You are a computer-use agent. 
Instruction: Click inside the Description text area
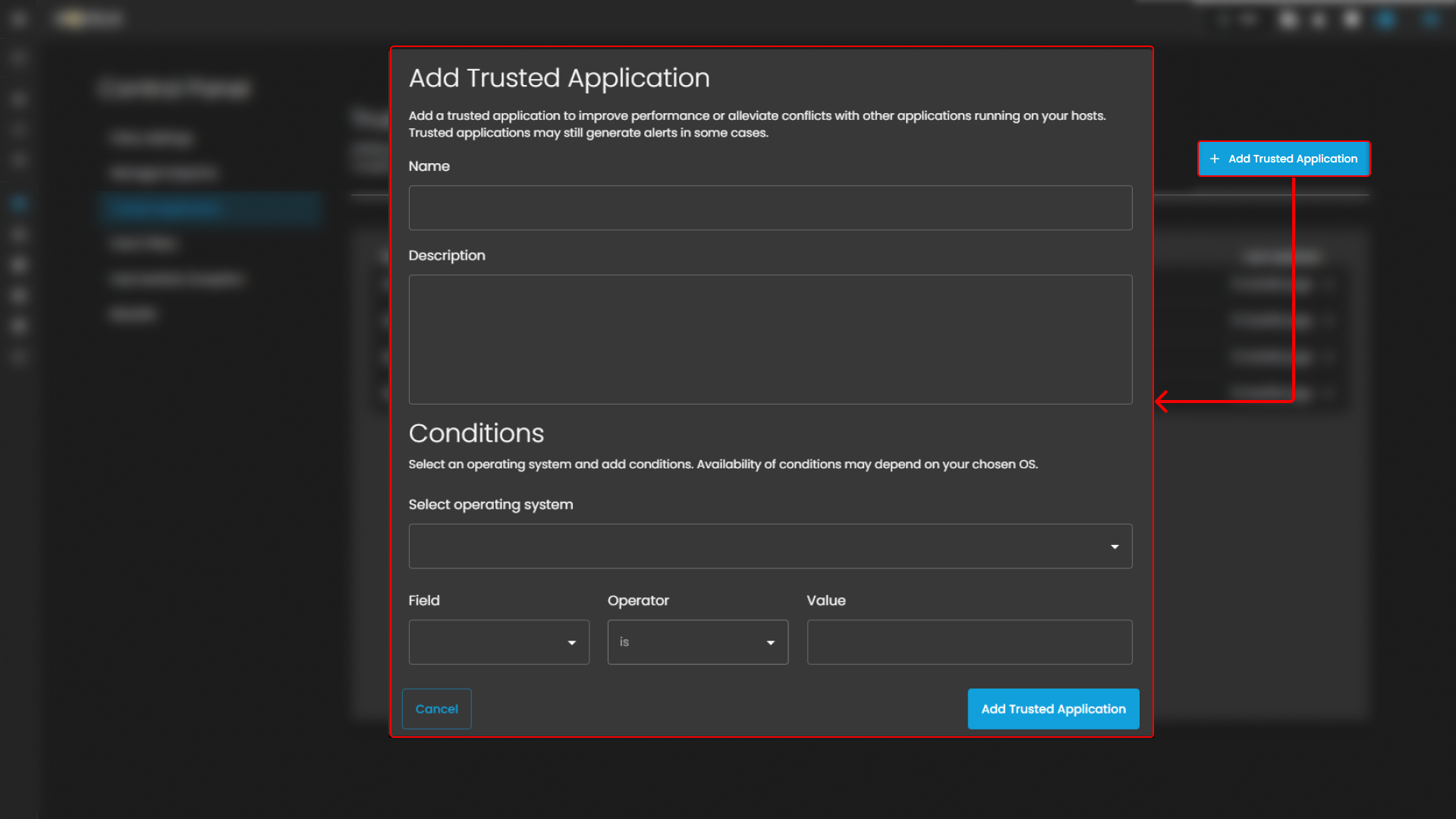(769, 339)
